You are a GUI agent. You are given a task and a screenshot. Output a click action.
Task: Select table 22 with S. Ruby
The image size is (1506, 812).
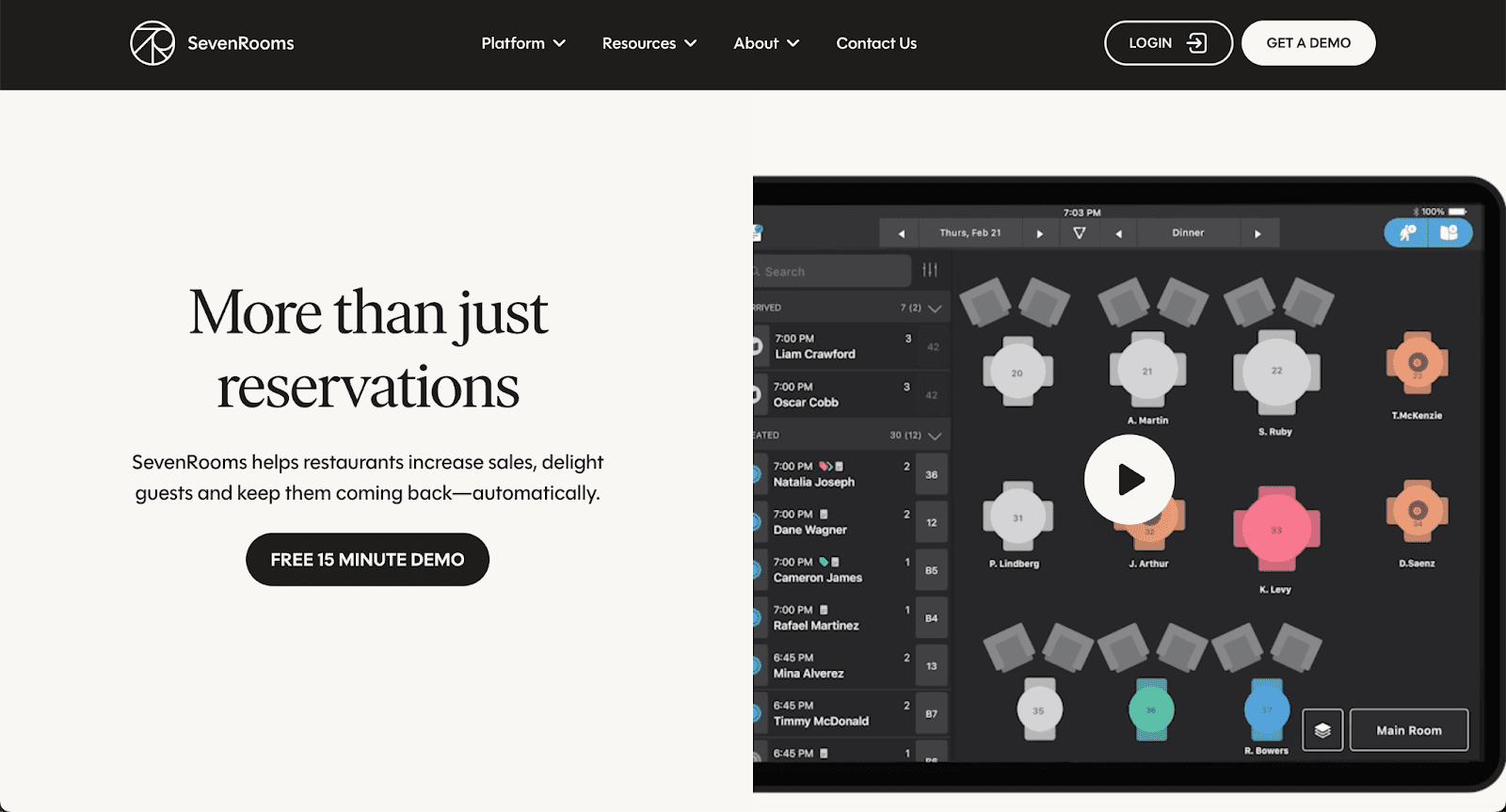(x=1276, y=372)
